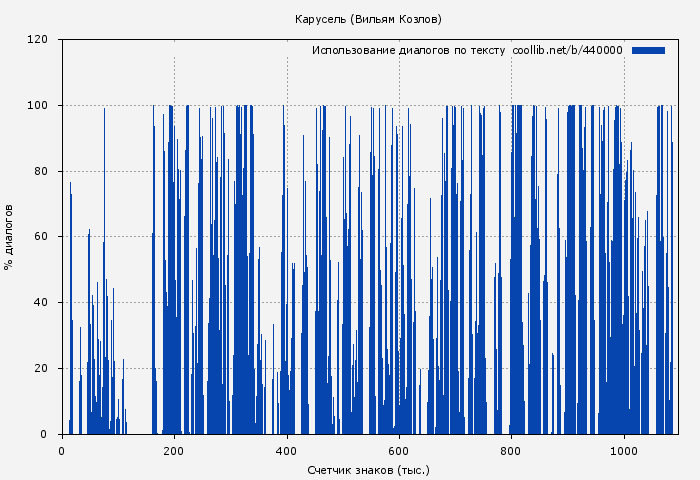
Task: Select the 1000 tick on the x-axis
Action: point(624,450)
